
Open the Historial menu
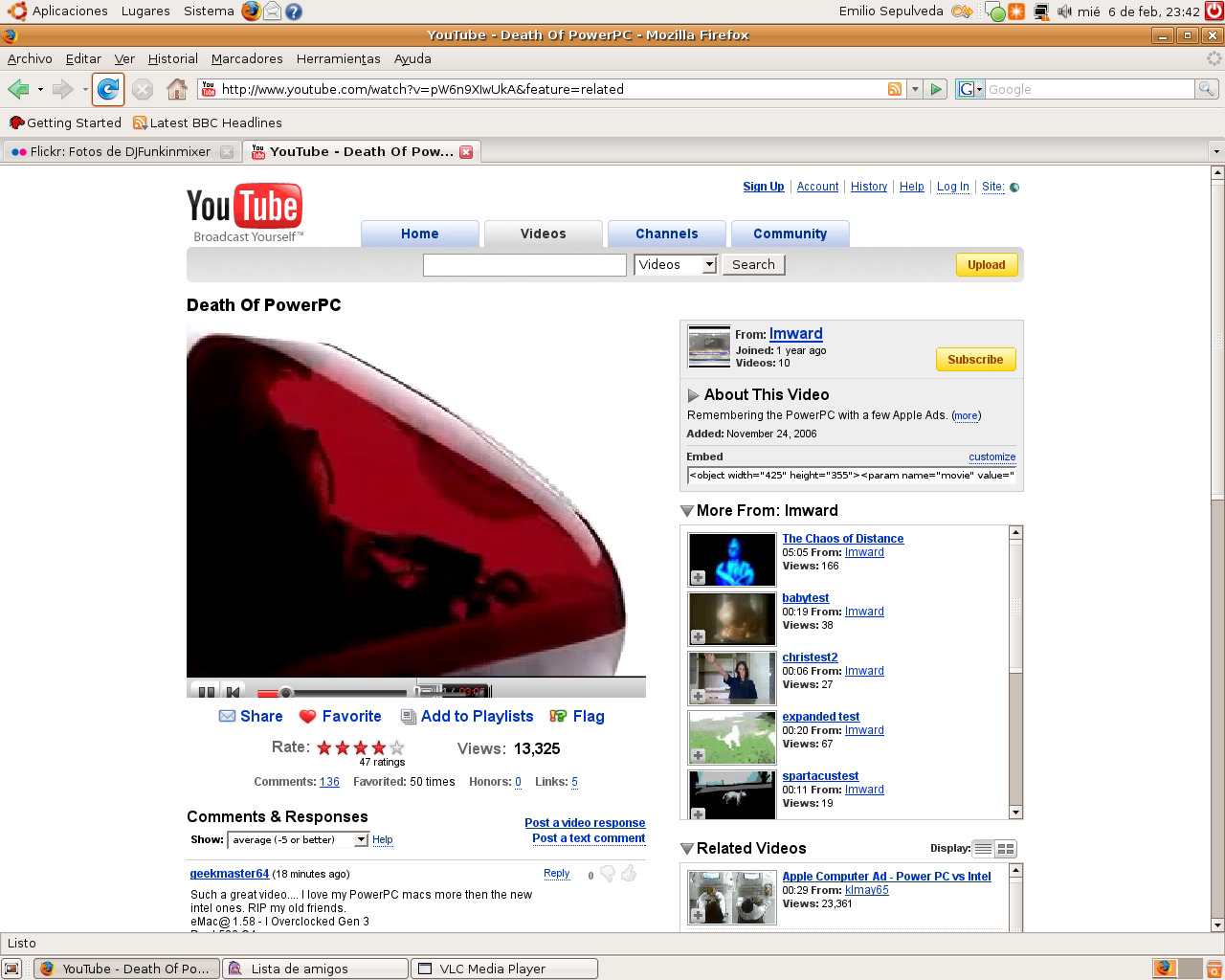173,58
